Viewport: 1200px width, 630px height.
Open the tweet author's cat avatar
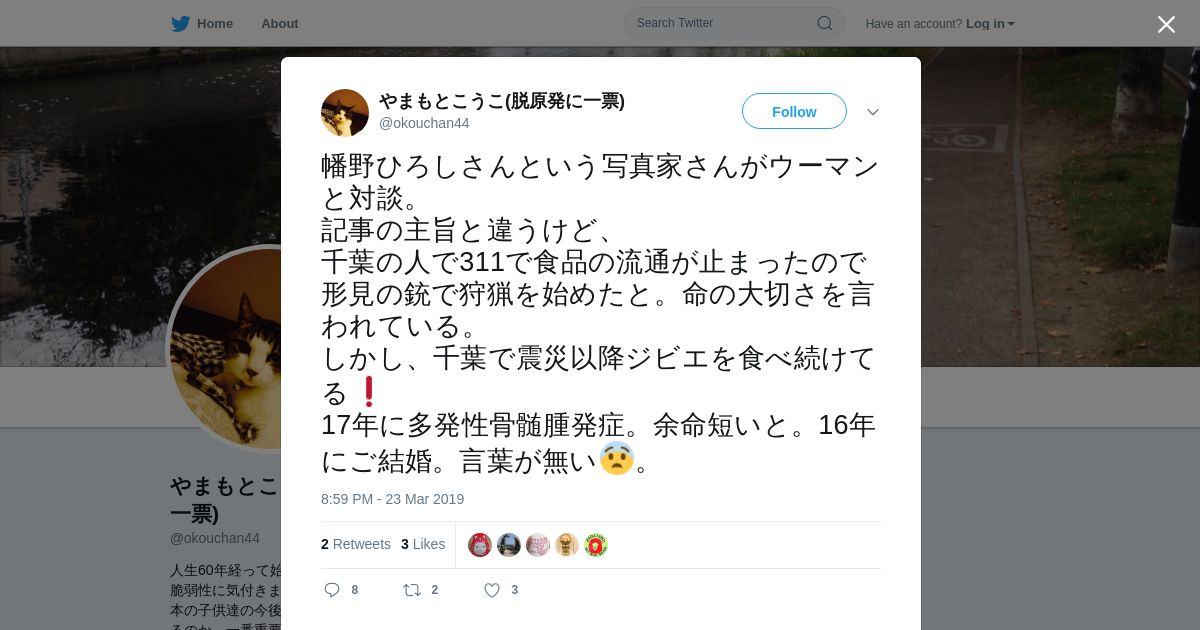tap(345, 113)
